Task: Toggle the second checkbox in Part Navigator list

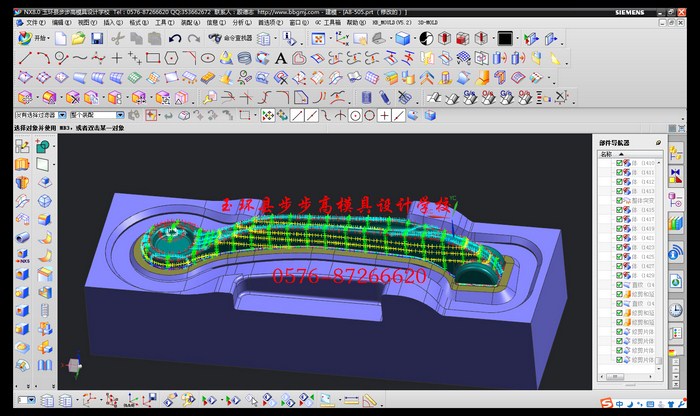Action: (x=620, y=172)
